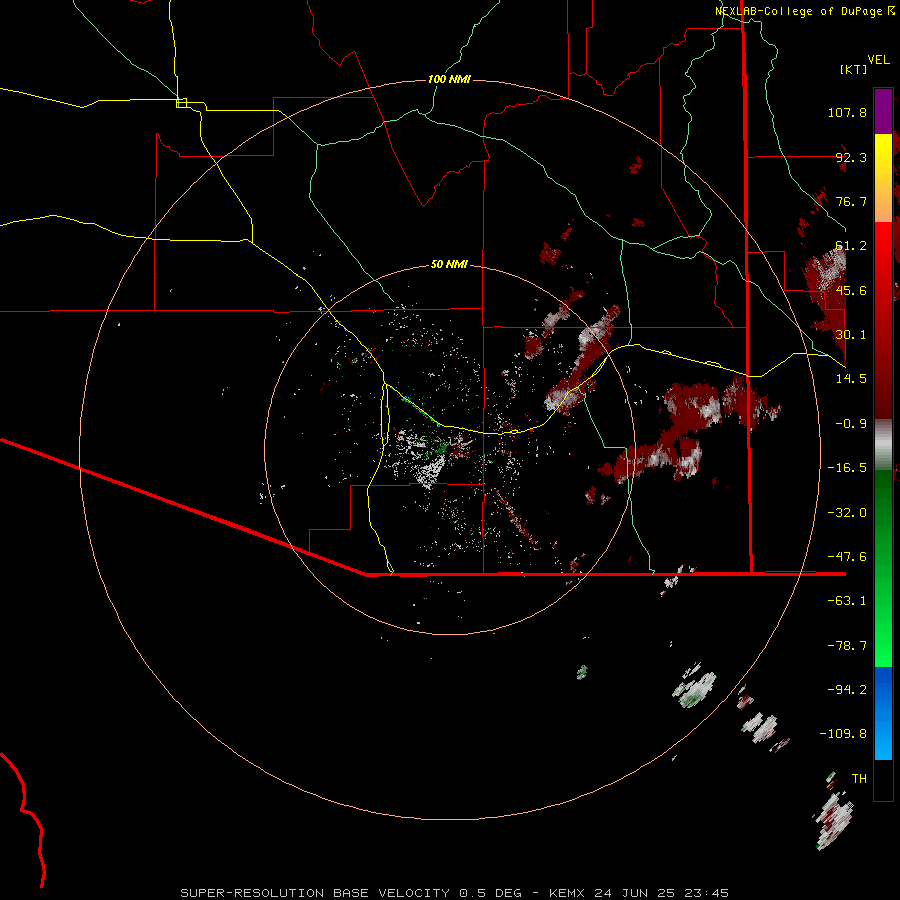Select the 76.7 value on velocity scale

(x=851, y=201)
